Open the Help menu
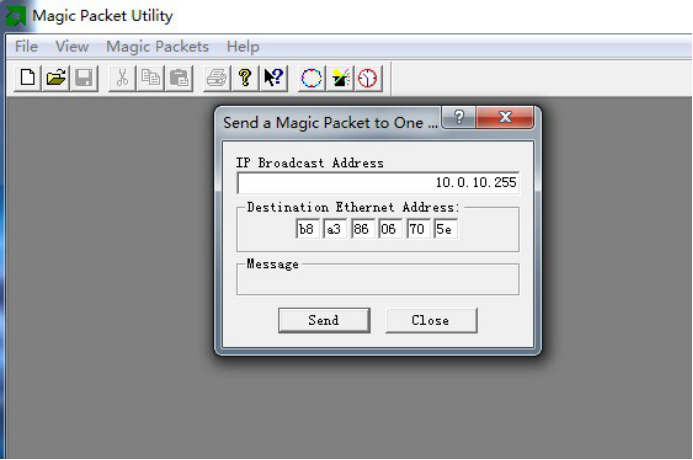Screen dimensions: 693x460 coord(243,46)
